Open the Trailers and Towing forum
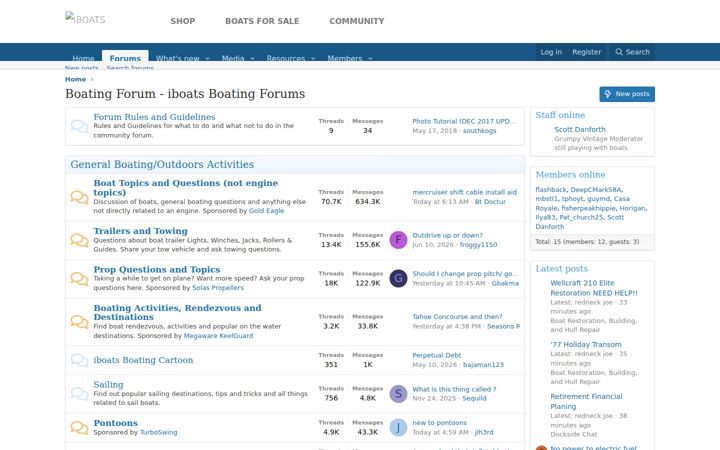Image resolution: width=720 pixels, height=450 pixels. click(141, 231)
